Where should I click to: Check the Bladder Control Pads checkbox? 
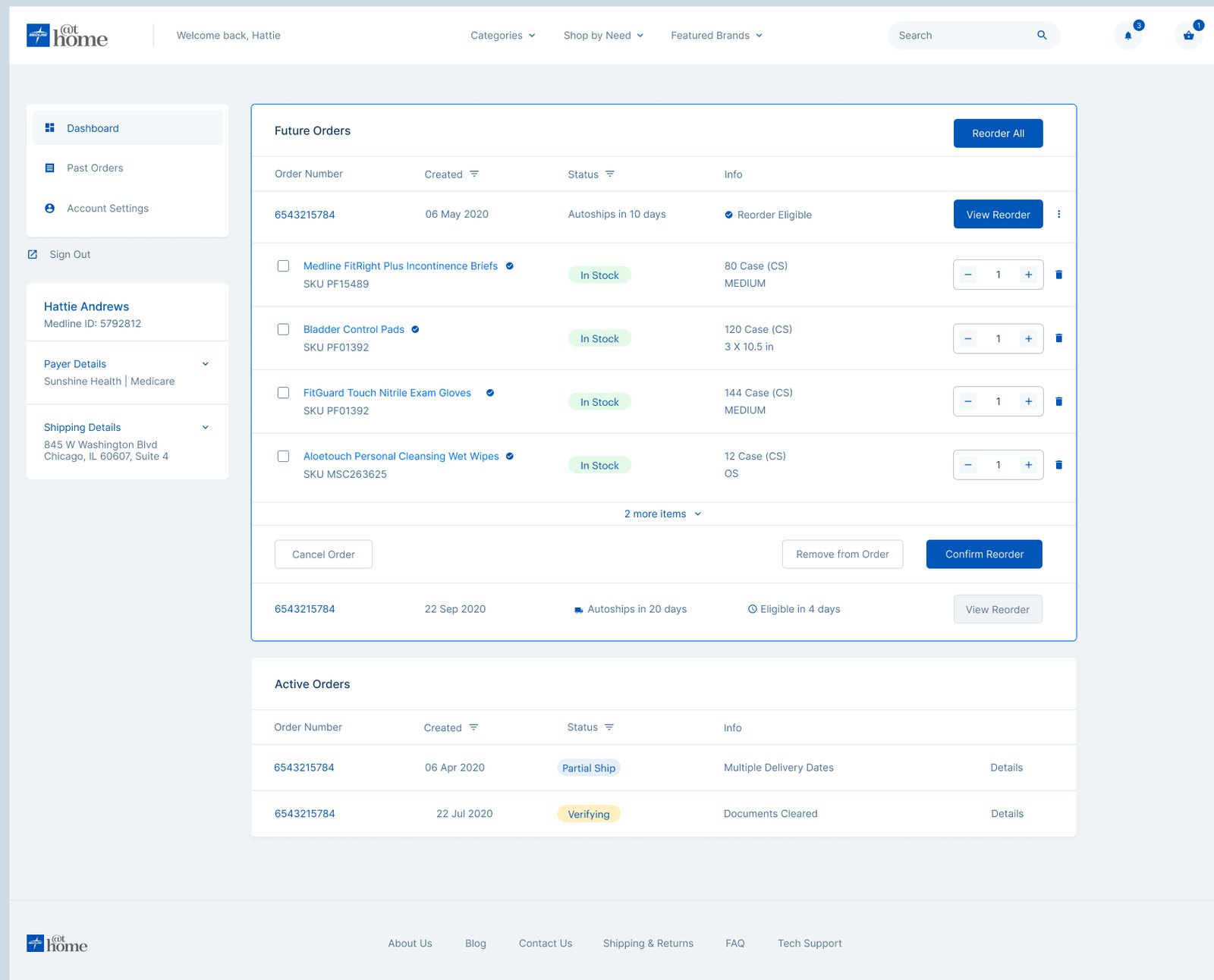pos(283,329)
